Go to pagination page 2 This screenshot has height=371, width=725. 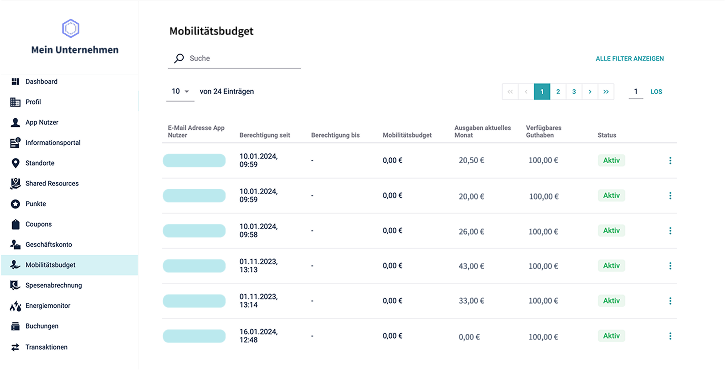click(x=558, y=92)
